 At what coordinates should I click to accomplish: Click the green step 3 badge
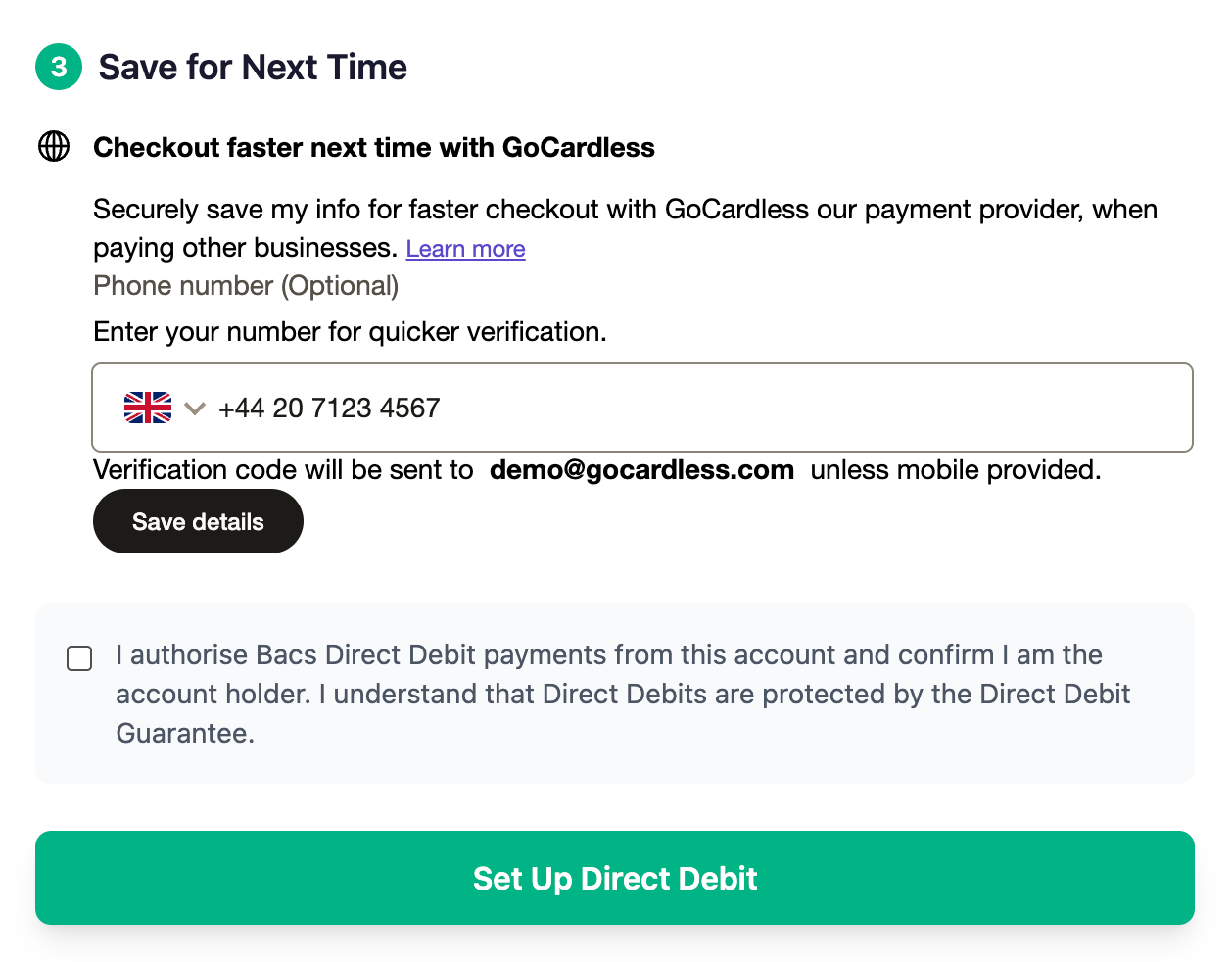pyautogui.click(x=59, y=67)
